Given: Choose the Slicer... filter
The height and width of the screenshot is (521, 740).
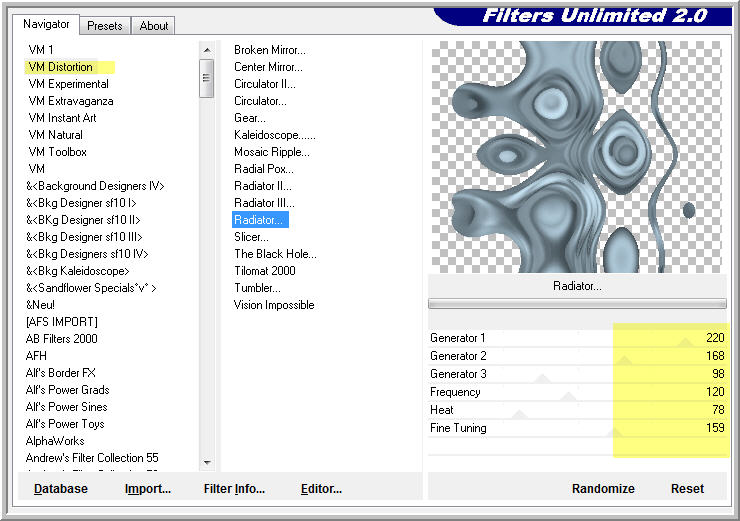Looking at the screenshot, I should click(x=251, y=236).
